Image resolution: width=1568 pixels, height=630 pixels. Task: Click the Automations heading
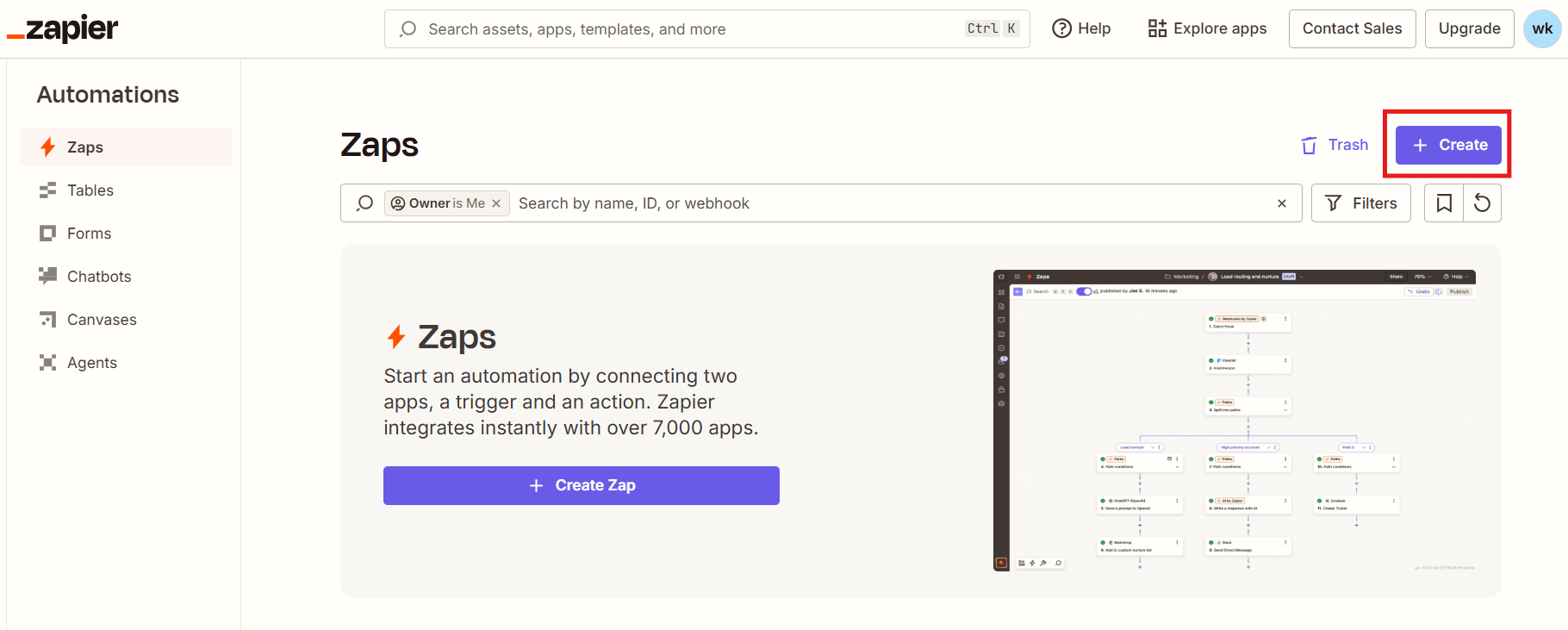(x=108, y=95)
